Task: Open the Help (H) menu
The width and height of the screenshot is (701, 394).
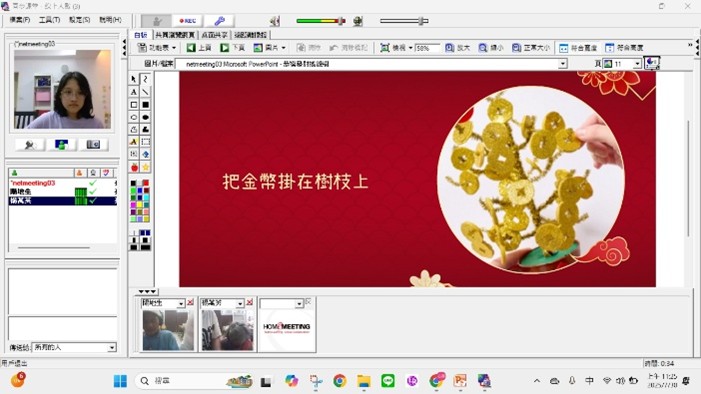Action: (110, 20)
